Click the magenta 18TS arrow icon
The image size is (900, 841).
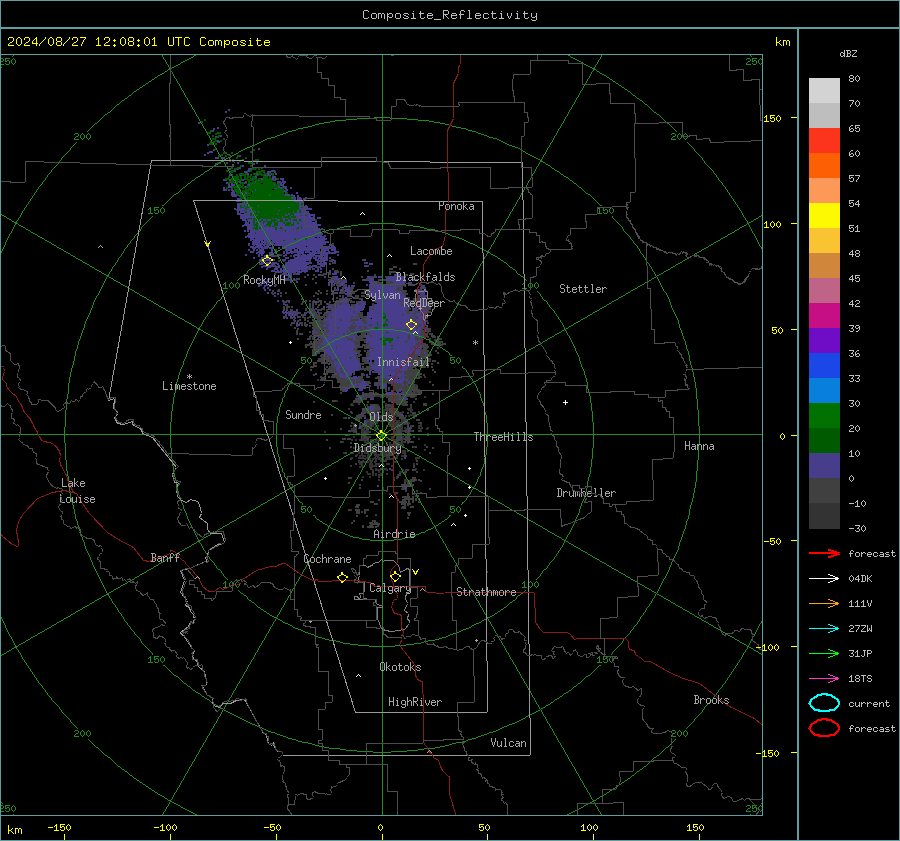click(x=824, y=679)
